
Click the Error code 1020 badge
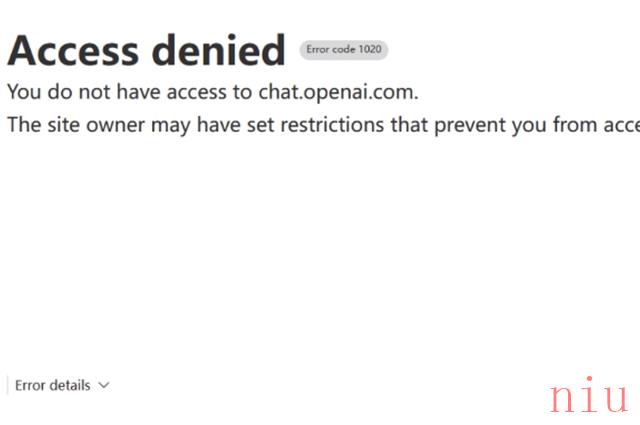(x=344, y=50)
